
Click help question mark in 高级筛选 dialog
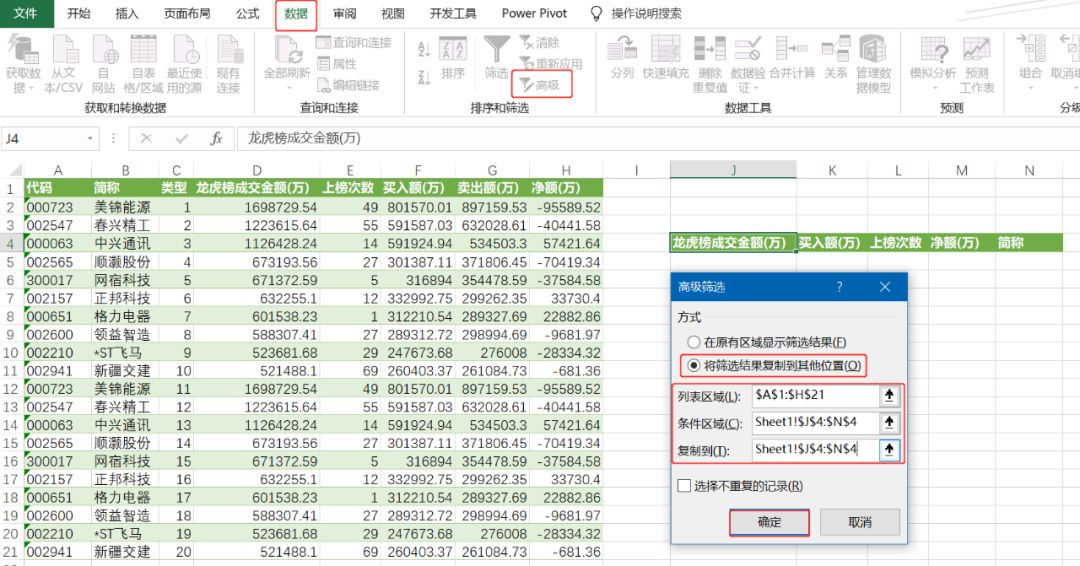(x=840, y=287)
